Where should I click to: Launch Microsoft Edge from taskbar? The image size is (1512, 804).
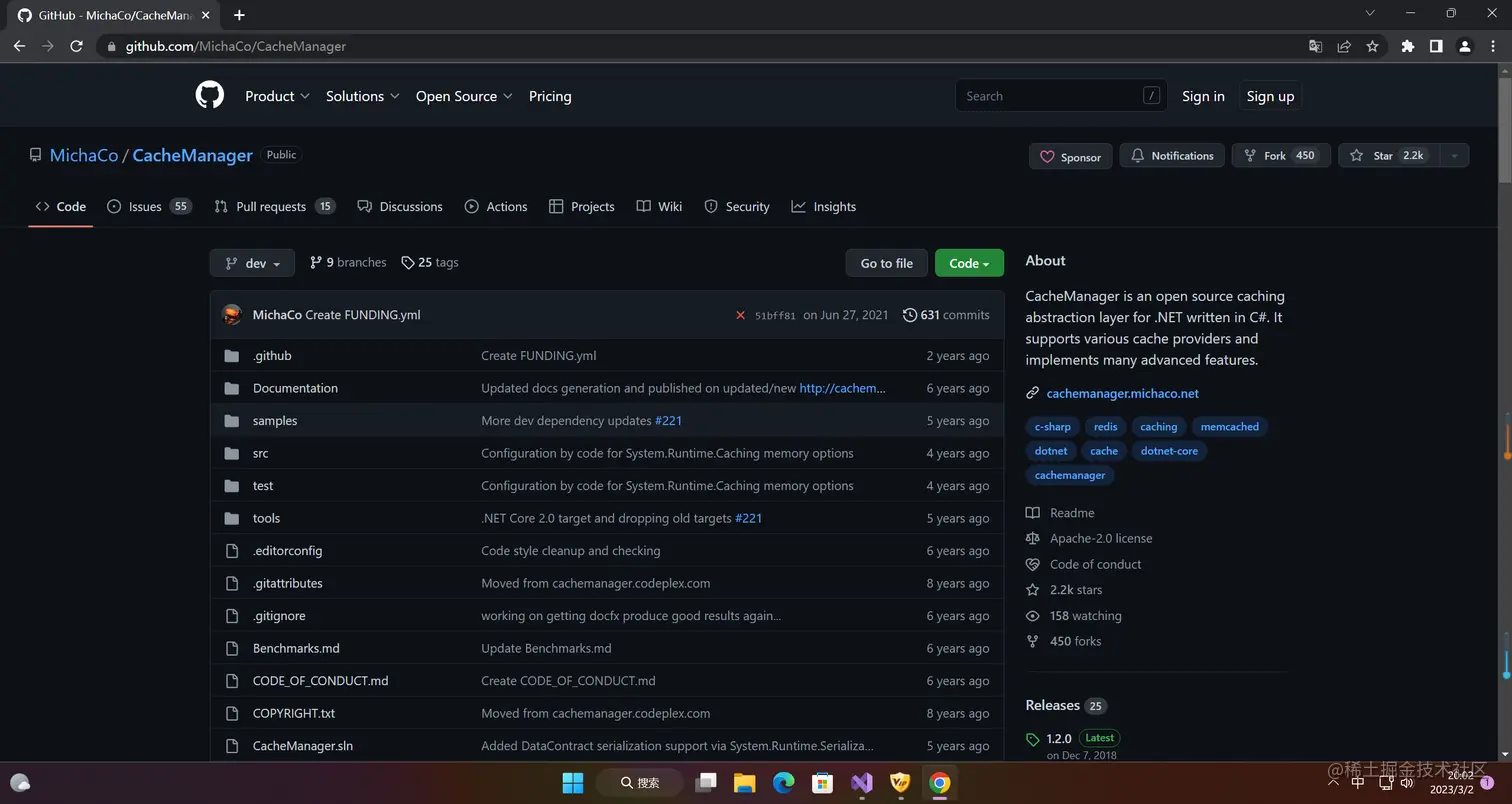[783, 782]
